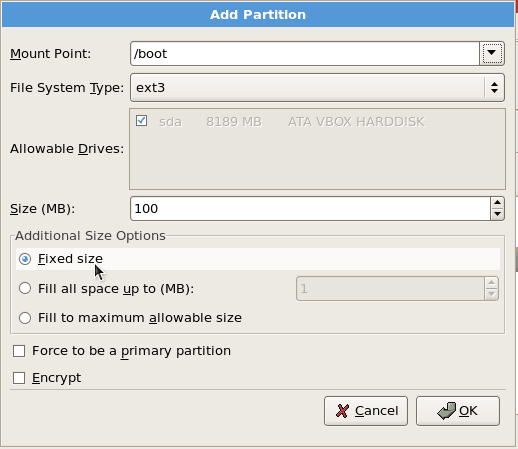This screenshot has height=449, width=518.
Task: Click the red X icon on Cancel
Action: click(342, 411)
